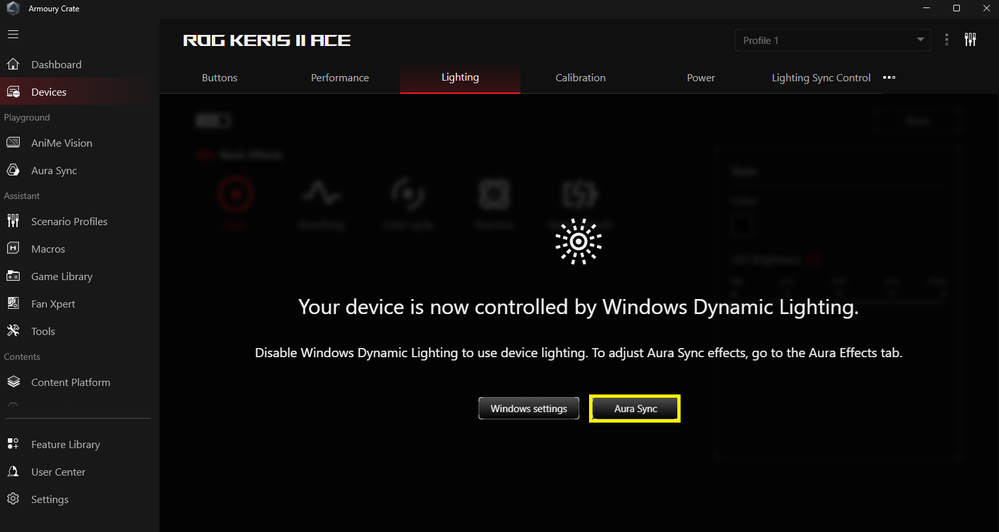The image size is (999, 532).
Task: Switch to the Buttons tab
Action: pyautogui.click(x=220, y=78)
